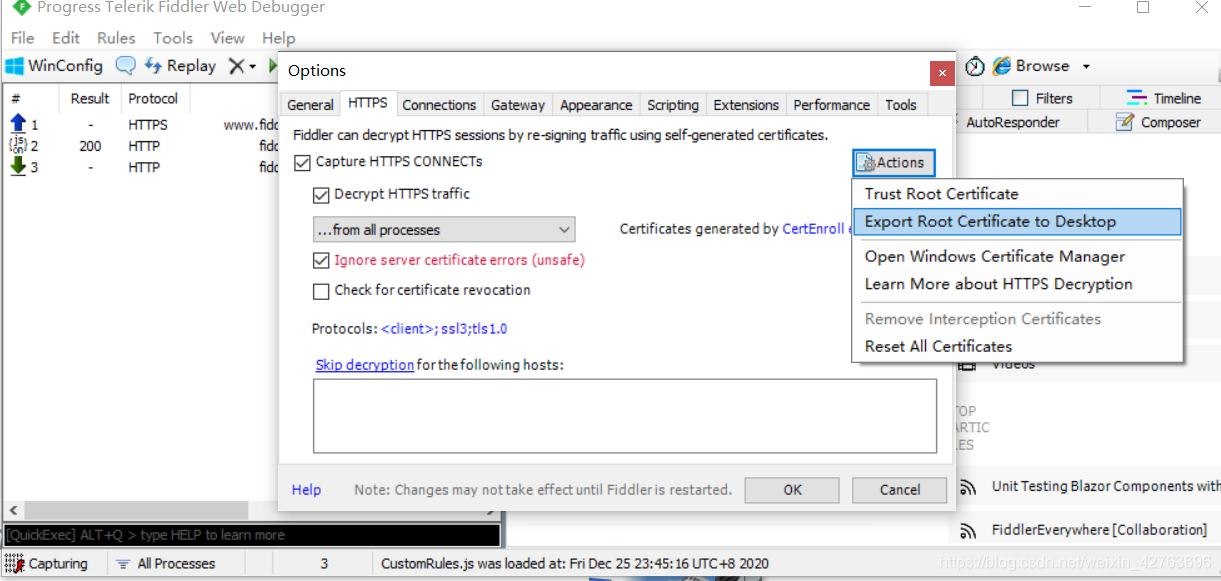The width and height of the screenshot is (1221, 581).
Task: Click the Actions button
Action: [894, 163]
